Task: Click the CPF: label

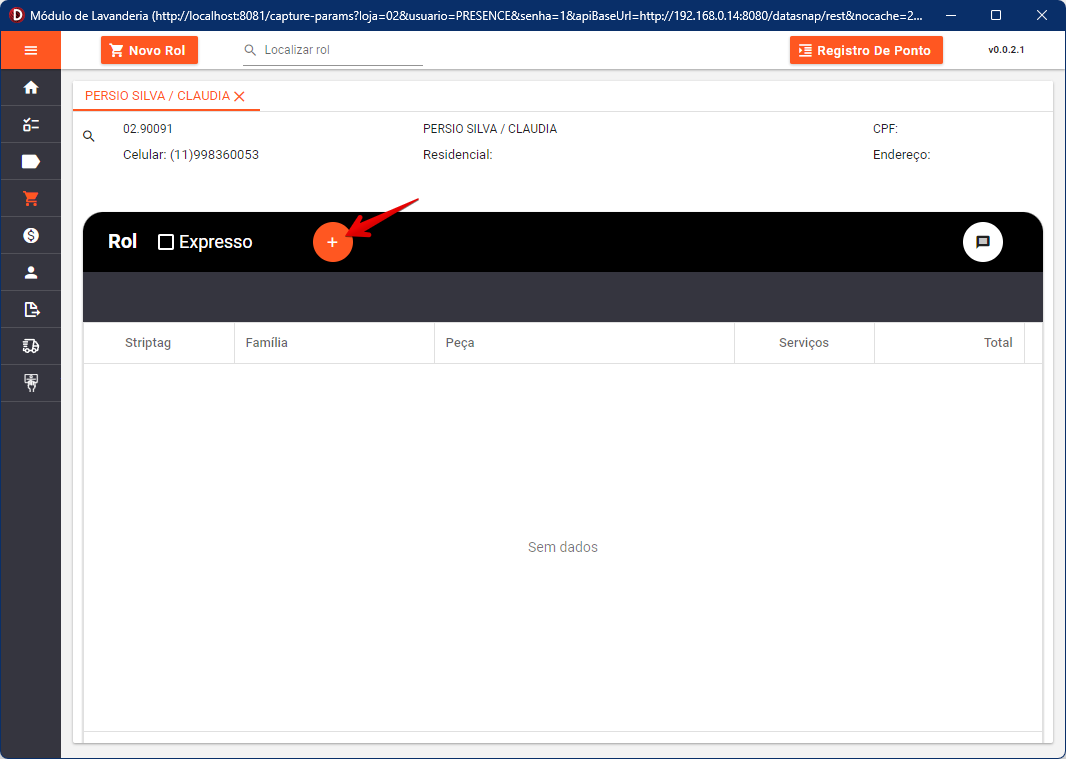Action: click(x=885, y=129)
